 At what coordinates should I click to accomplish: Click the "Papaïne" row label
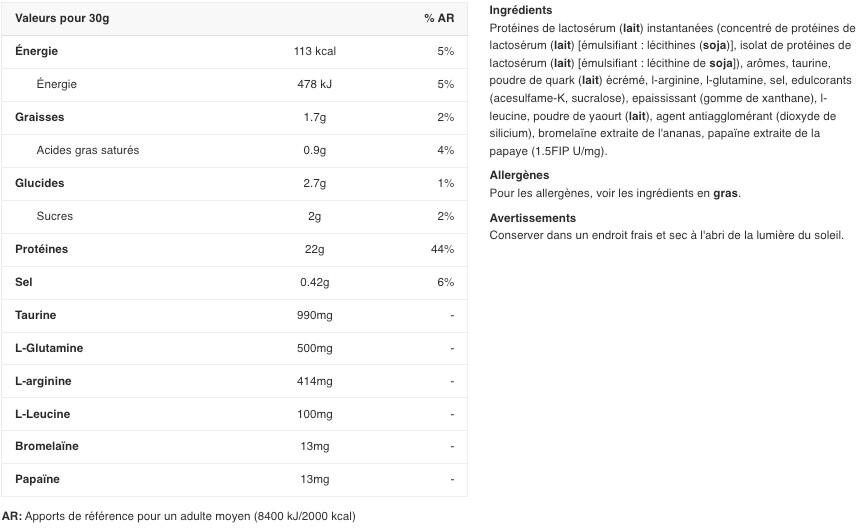click(38, 479)
